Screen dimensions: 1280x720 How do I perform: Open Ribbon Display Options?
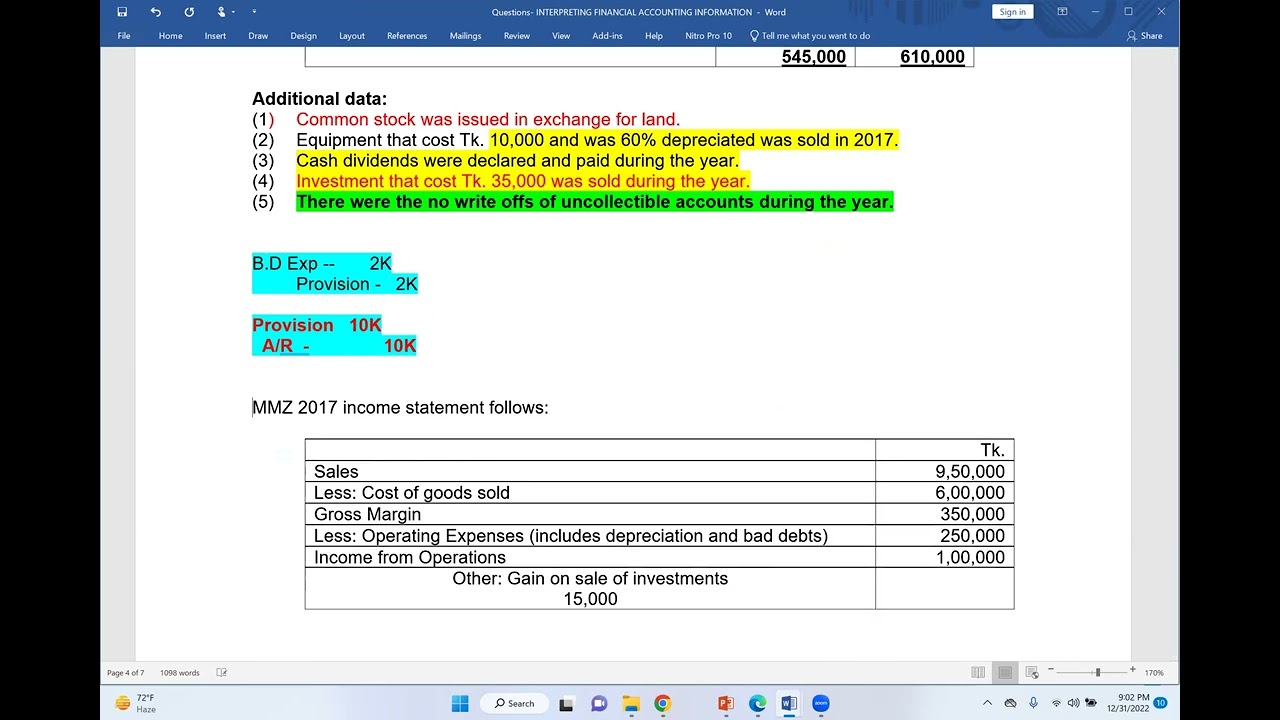click(1062, 12)
